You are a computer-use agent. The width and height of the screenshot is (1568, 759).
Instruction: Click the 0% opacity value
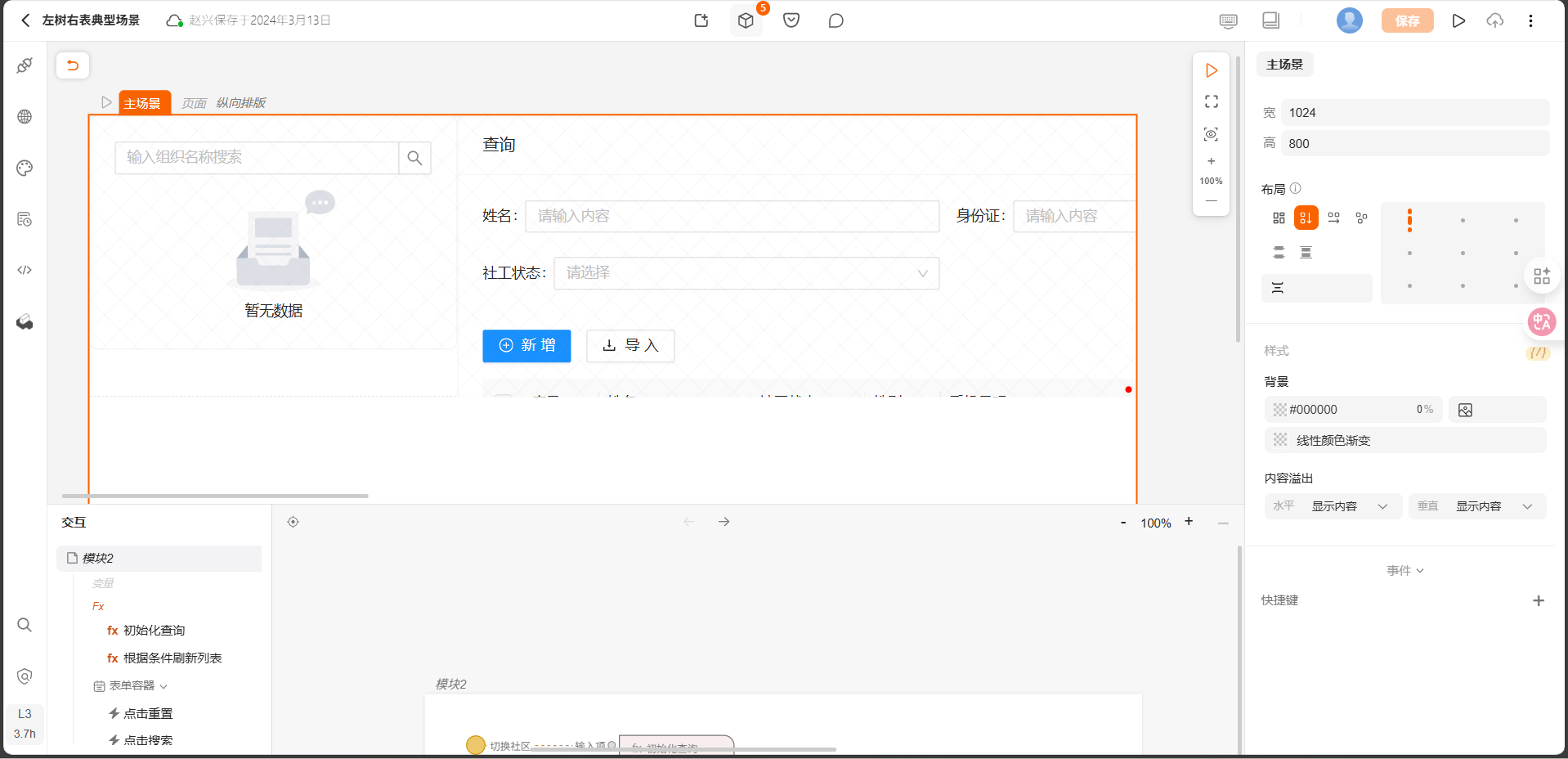pos(1424,410)
